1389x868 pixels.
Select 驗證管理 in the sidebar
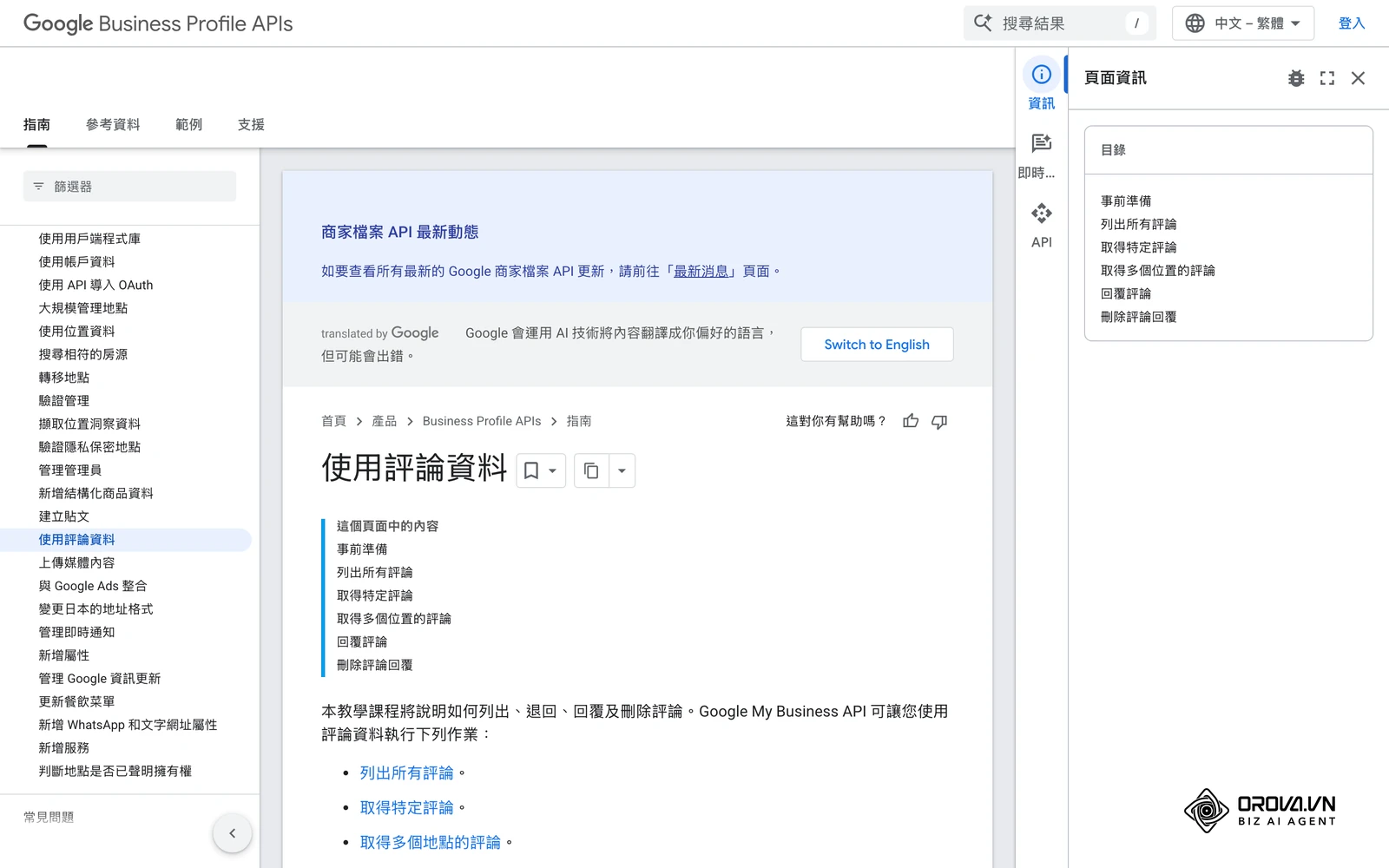pyautogui.click(x=64, y=401)
